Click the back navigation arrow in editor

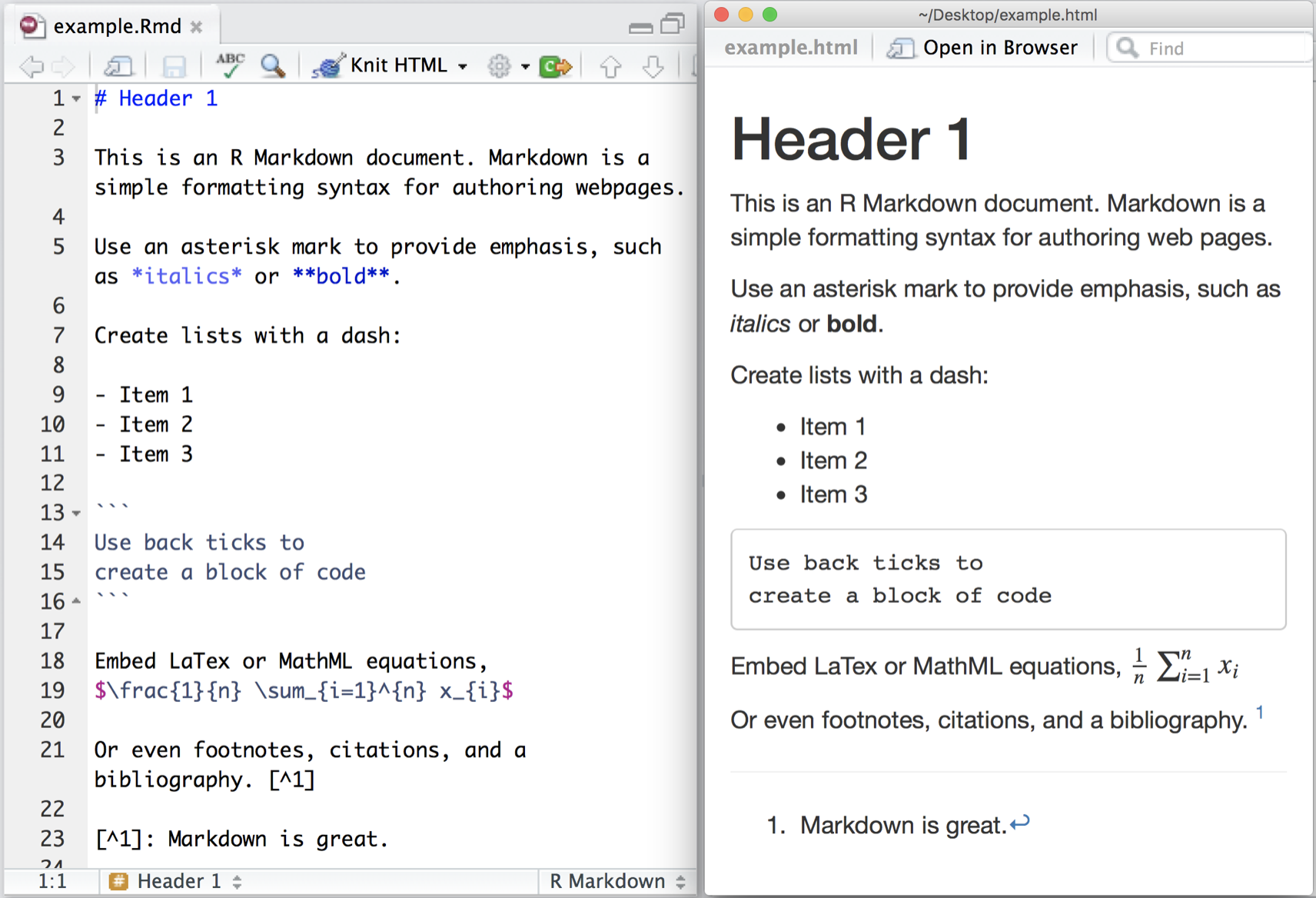pos(32,67)
